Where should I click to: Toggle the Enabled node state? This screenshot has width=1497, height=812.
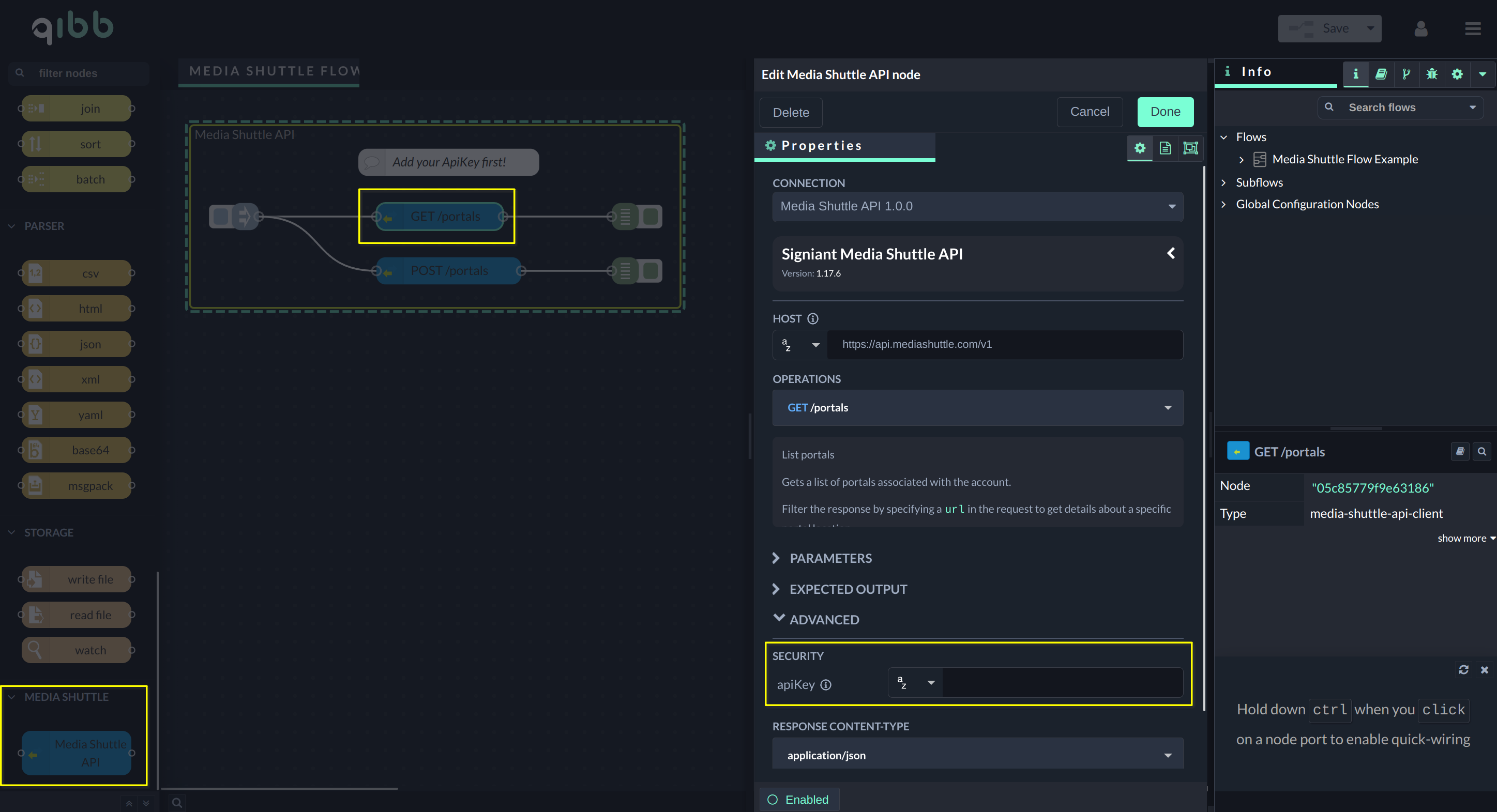pos(798,799)
